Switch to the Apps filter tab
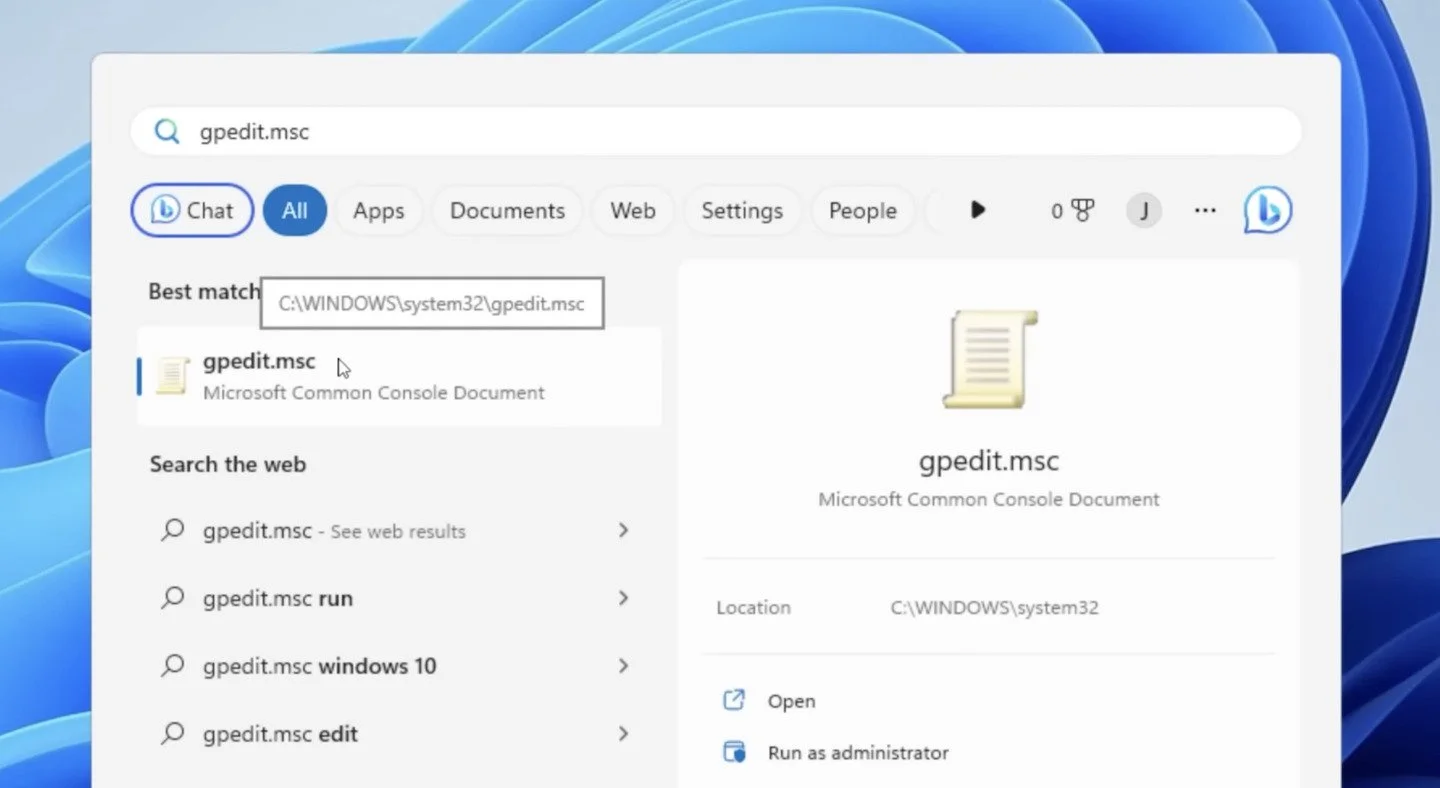Viewport: 1440px width, 788px height. pos(379,210)
